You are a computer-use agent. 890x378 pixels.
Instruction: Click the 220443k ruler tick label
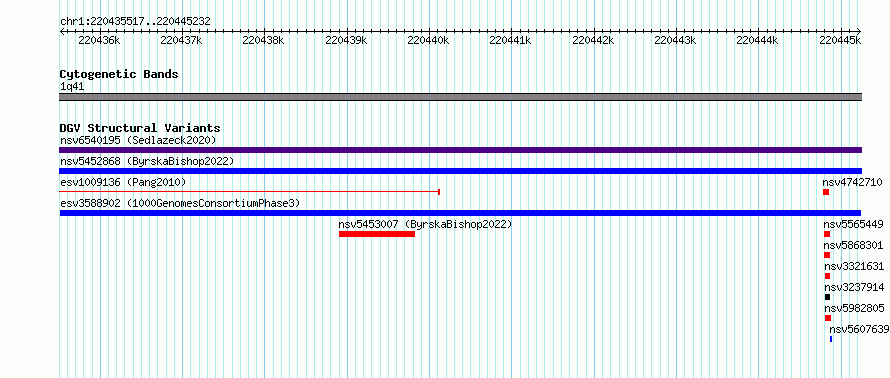click(x=675, y=40)
